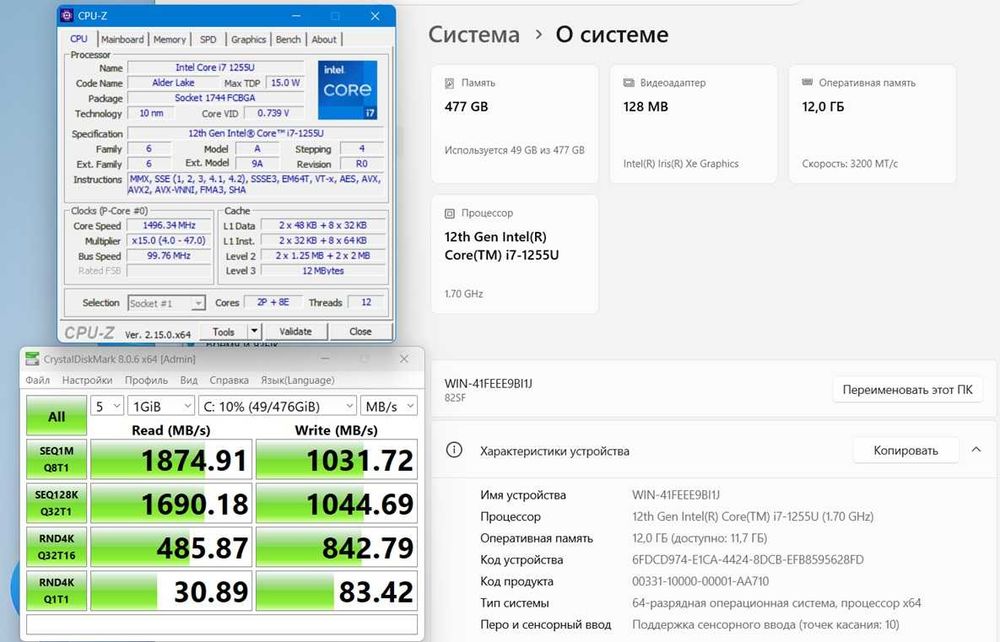Start the SEQ1M Q8T1 test
Viewport: 1000px width, 642px height.
(x=57, y=459)
